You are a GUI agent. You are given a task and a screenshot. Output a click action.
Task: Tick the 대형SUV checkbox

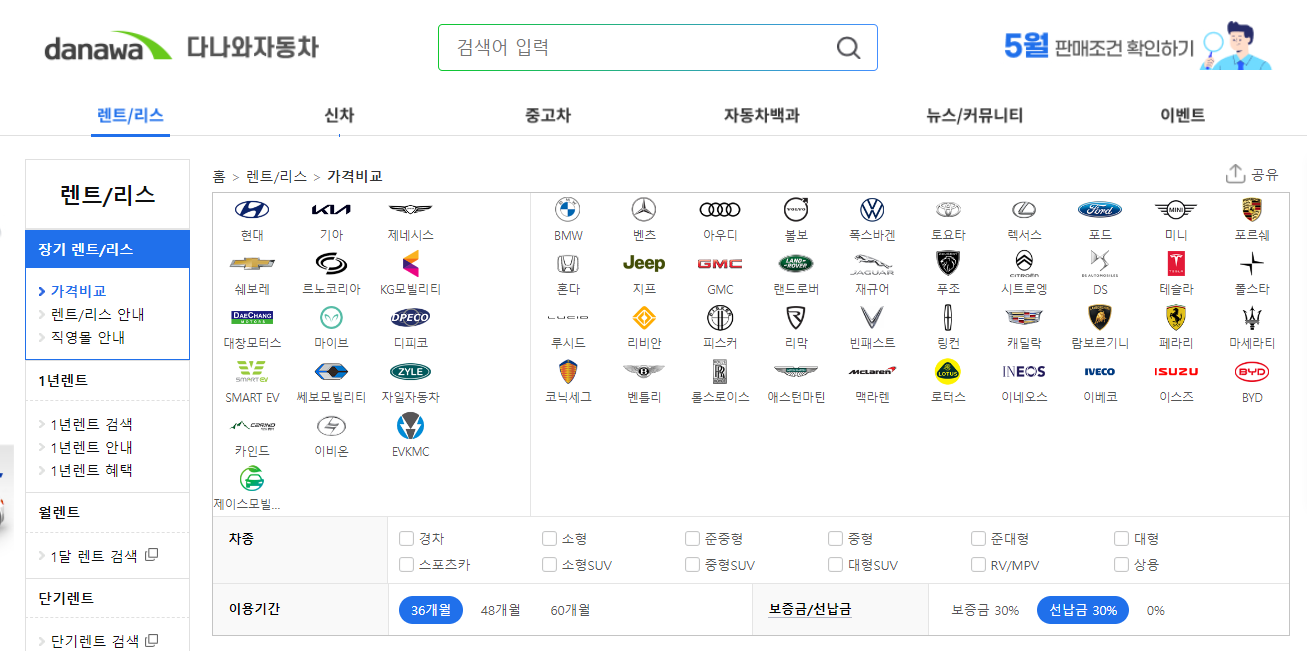click(x=835, y=565)
